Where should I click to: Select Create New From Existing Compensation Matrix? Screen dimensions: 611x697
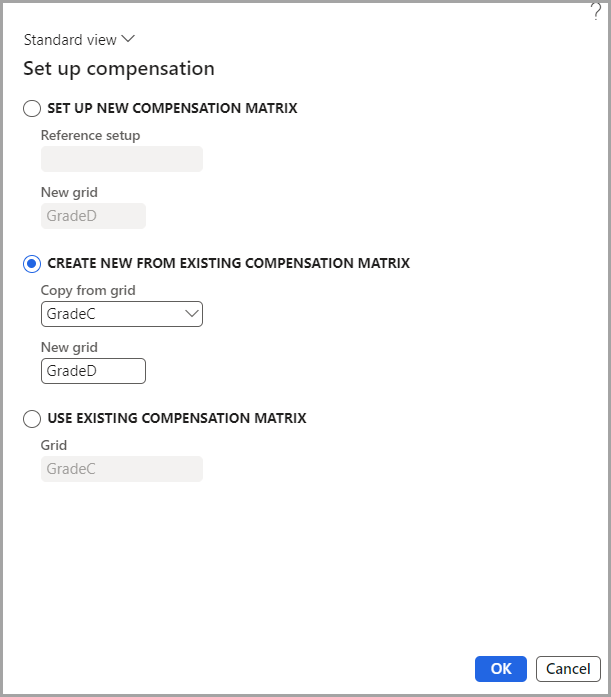[32, 263]
